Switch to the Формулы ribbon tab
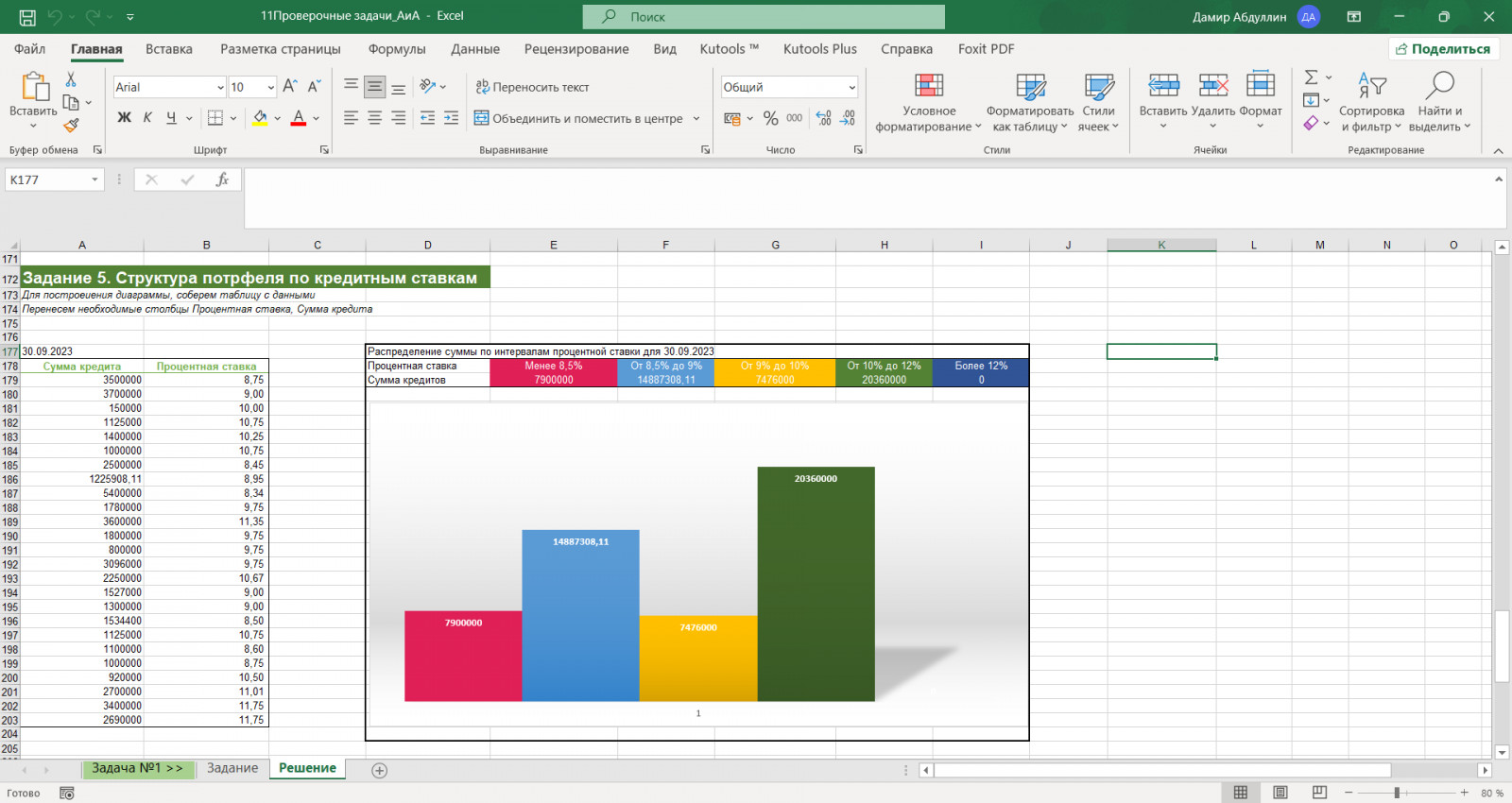 pos(397,49)
